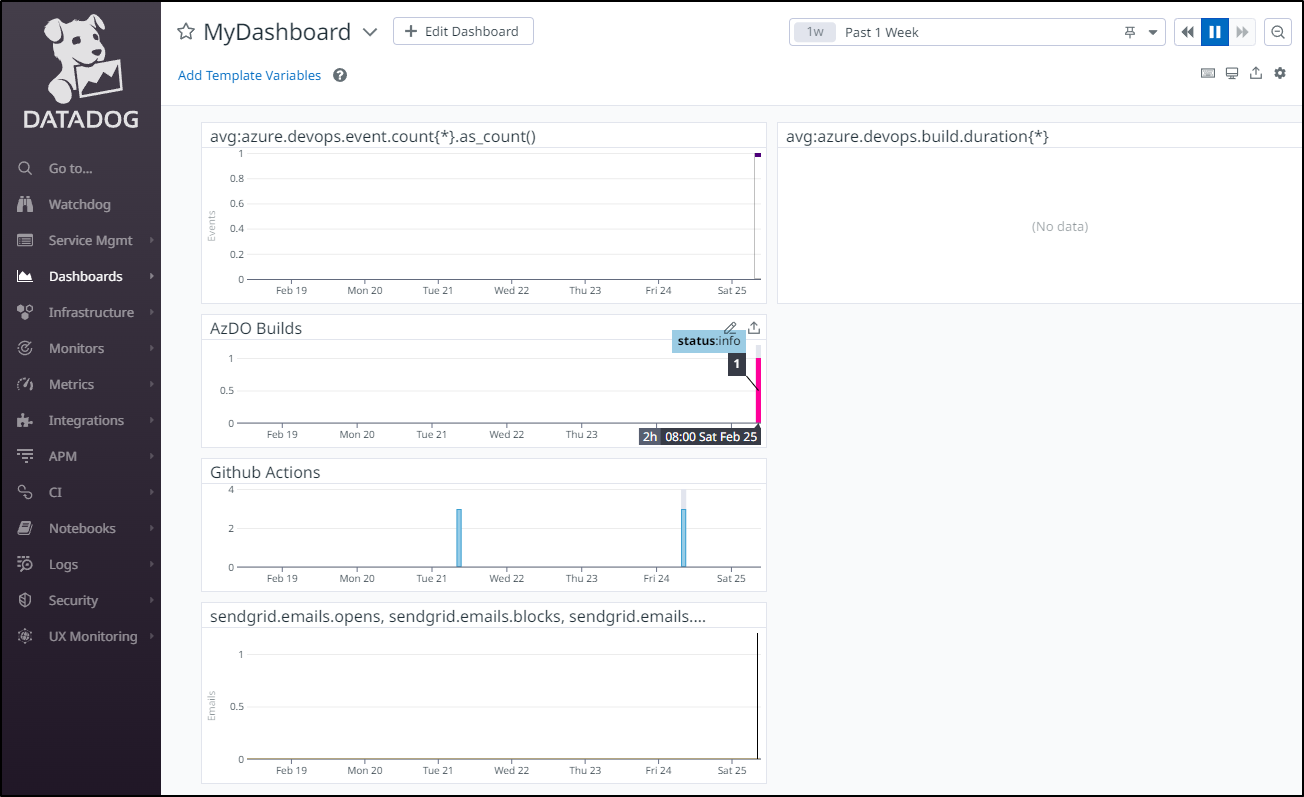Image resolution: width=1304 pixels, height=797 pixels.
Task: Pause live dashboard updates
Action: tap(1215, 32)
